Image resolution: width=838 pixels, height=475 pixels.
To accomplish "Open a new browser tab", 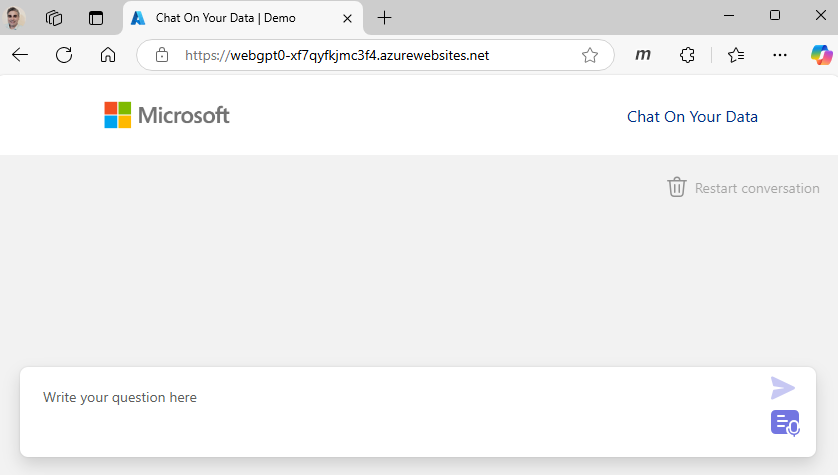I will point(384,17).
